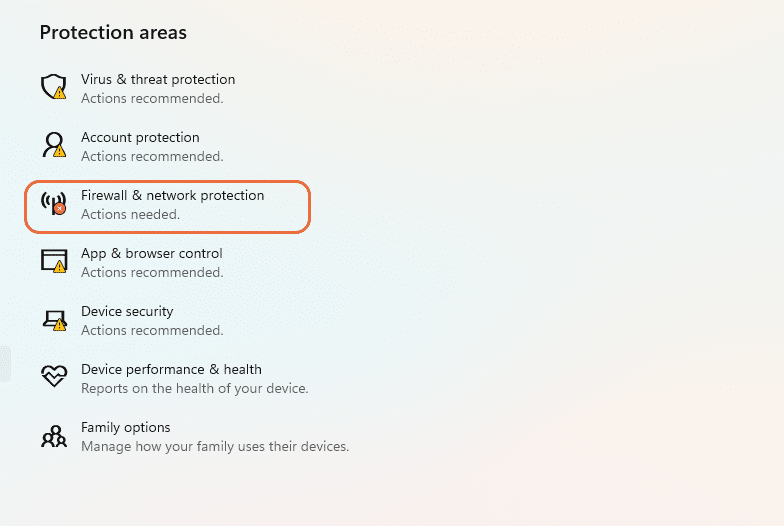Open the Device security area
This screenshot has width=784, height=526.
[x=127, y=312]
